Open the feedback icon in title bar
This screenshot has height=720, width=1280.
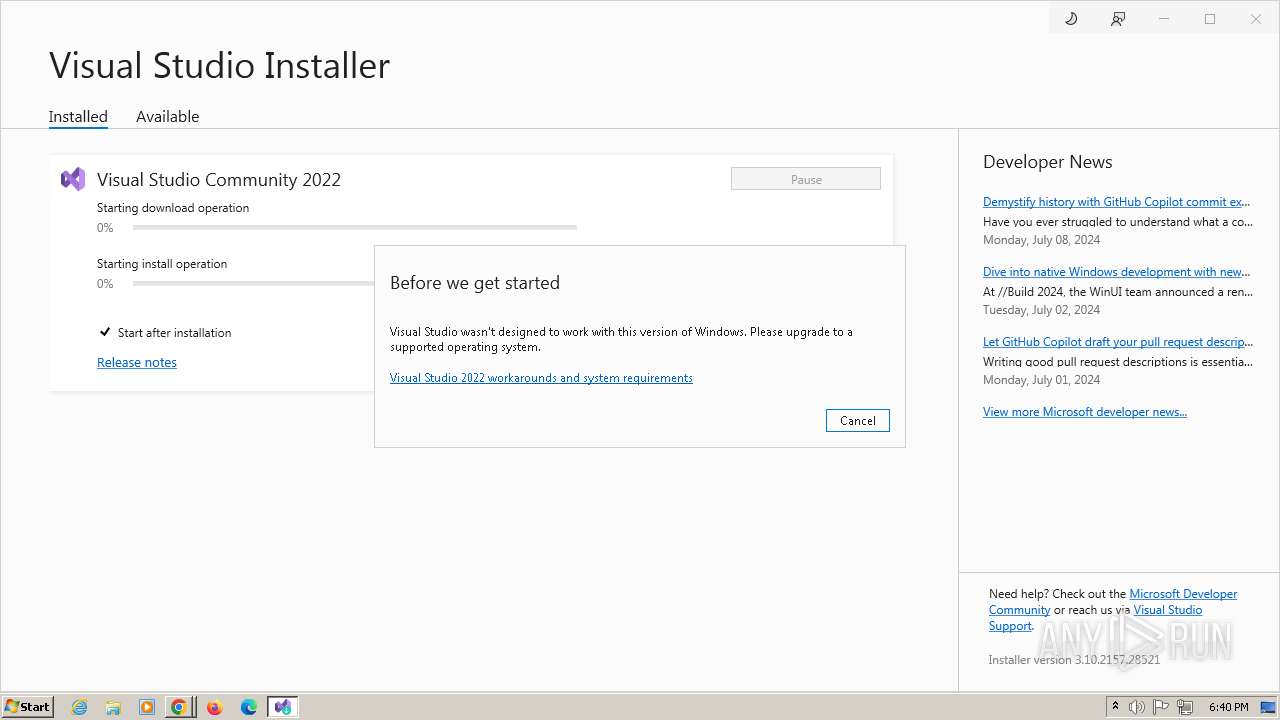click(1118, 19)
